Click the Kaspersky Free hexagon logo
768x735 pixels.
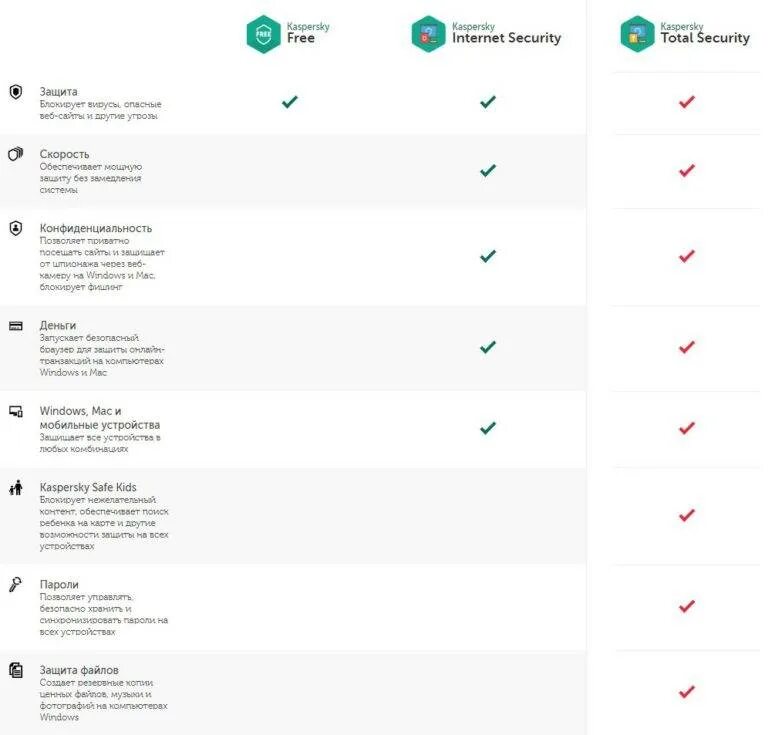click(x=264, y=34)
